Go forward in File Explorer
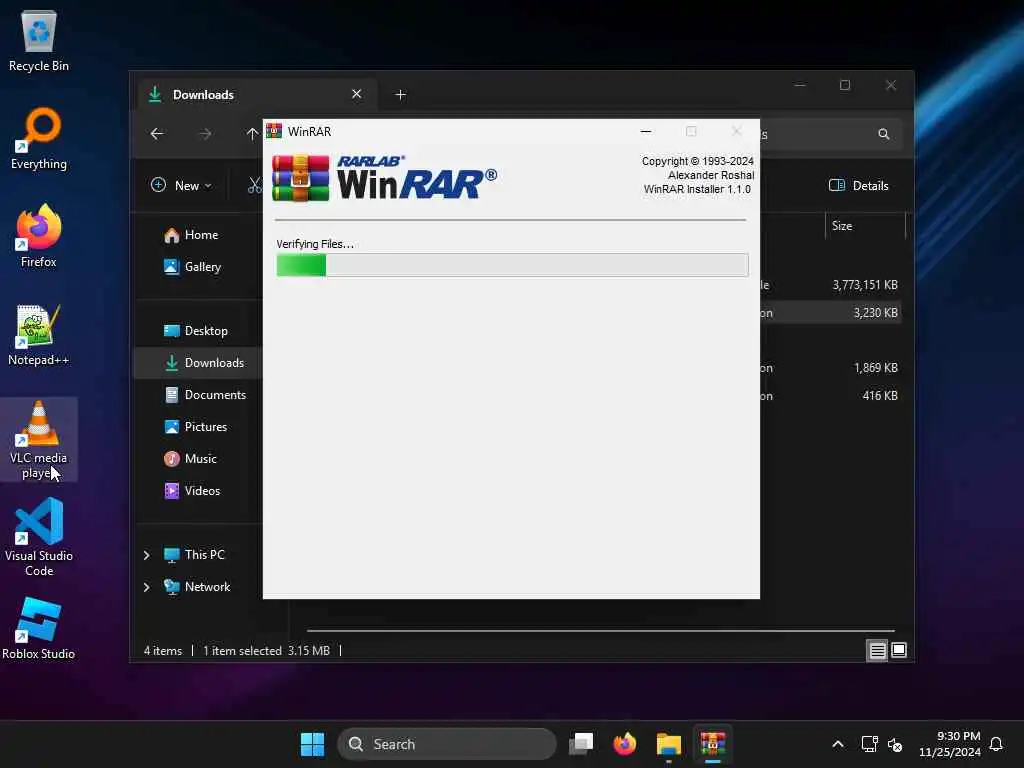1024x768 pixels. 205,134
